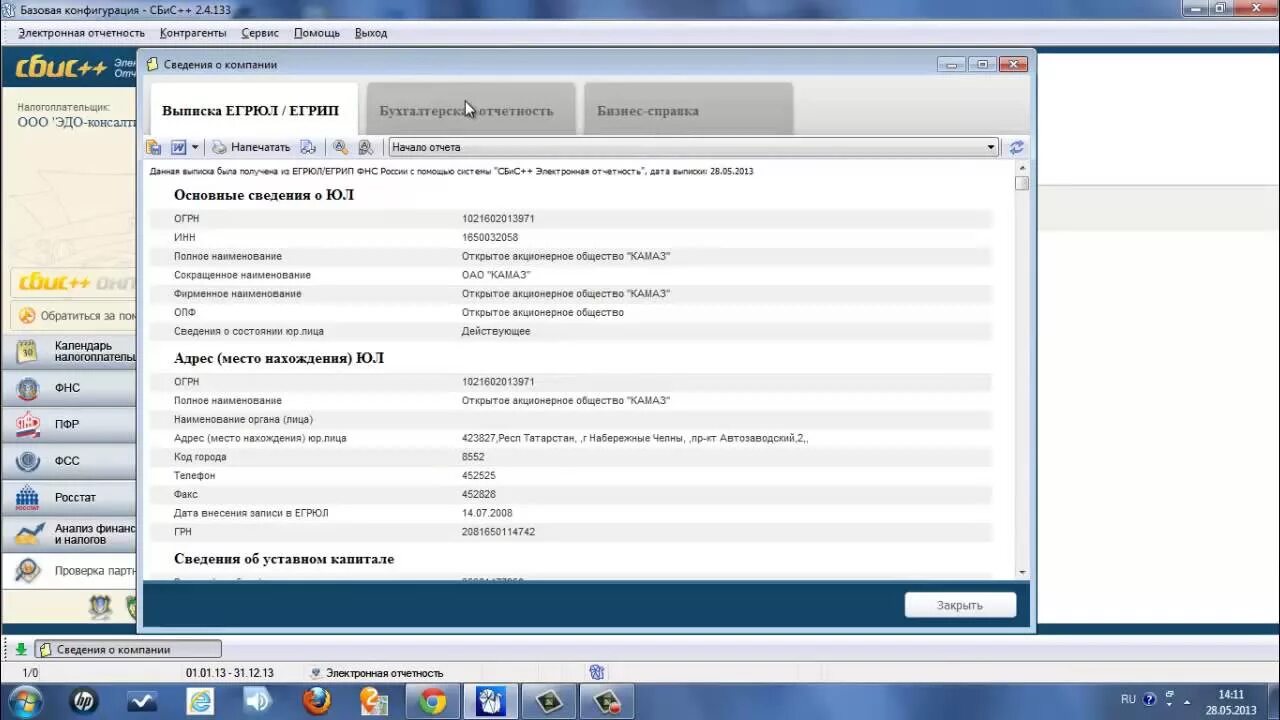Open Проверка партнеров section in sidebar
This screenshot has width=1280, height=720.
pyautogui.click(x=70, y=571)
